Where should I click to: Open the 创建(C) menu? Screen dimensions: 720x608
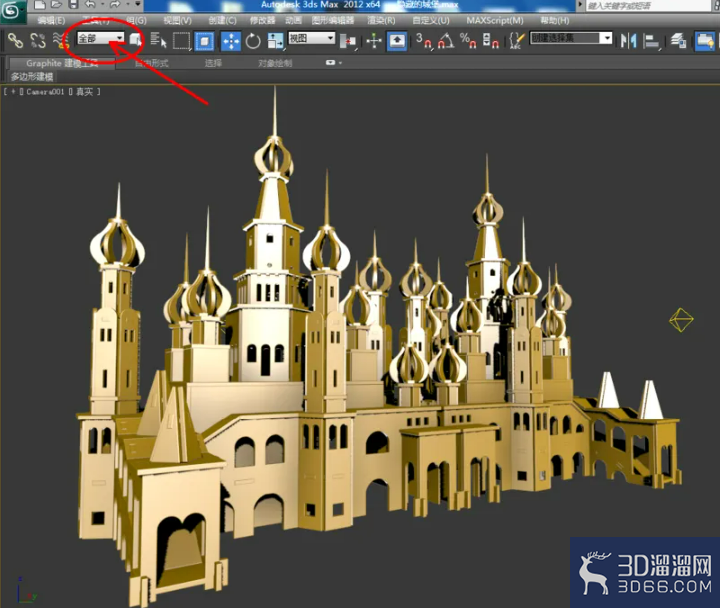point(222,21)
